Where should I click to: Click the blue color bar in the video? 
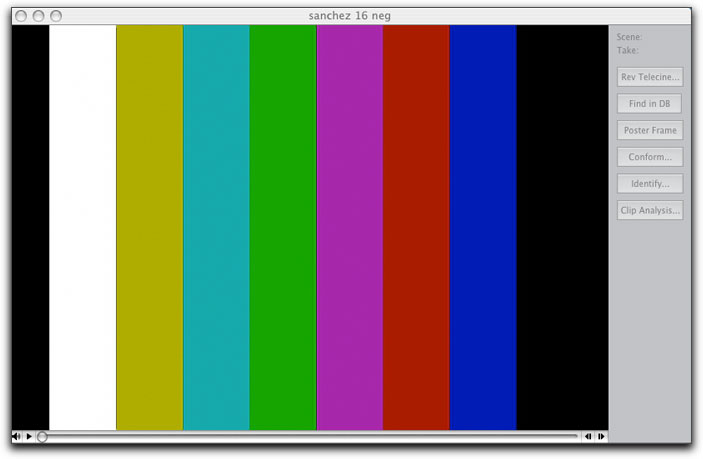(x=483, y=228)
